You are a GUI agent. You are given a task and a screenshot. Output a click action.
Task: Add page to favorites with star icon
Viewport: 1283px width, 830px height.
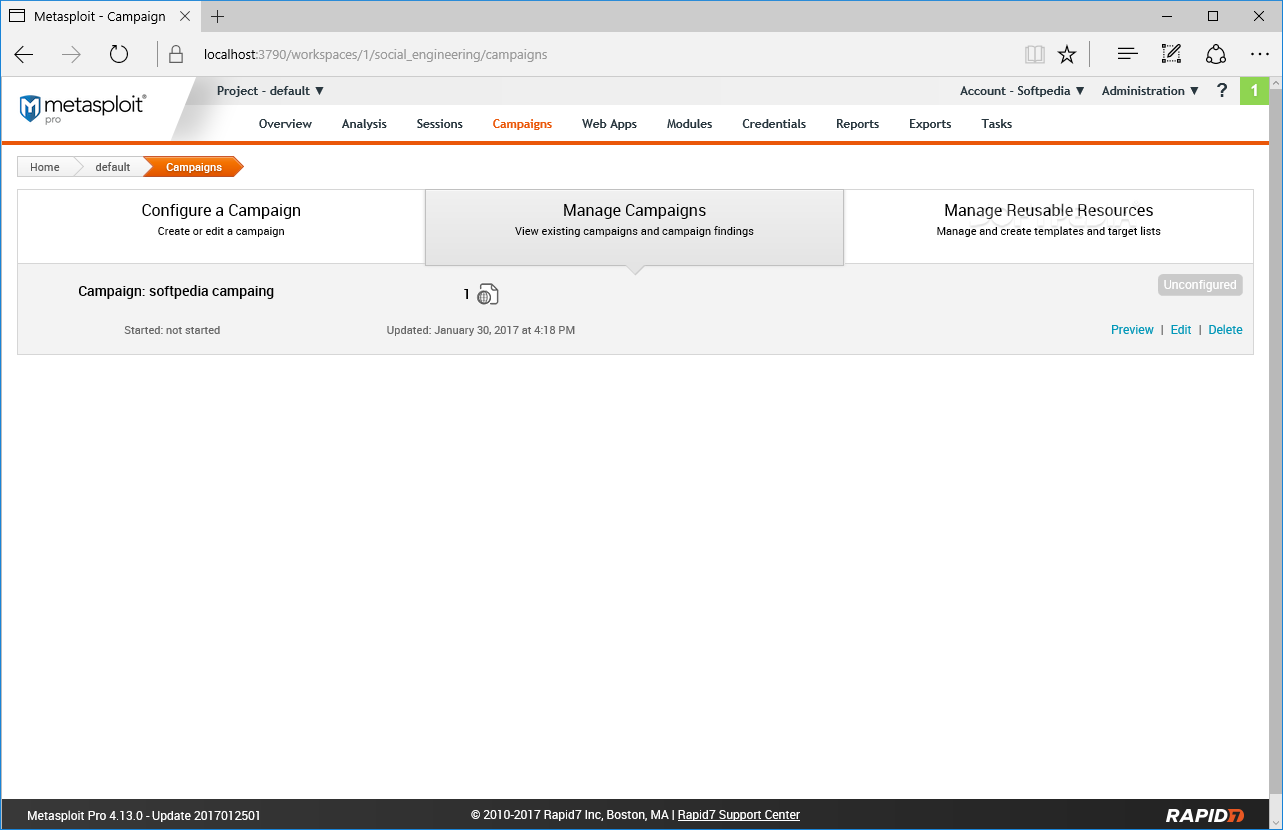1067,54
